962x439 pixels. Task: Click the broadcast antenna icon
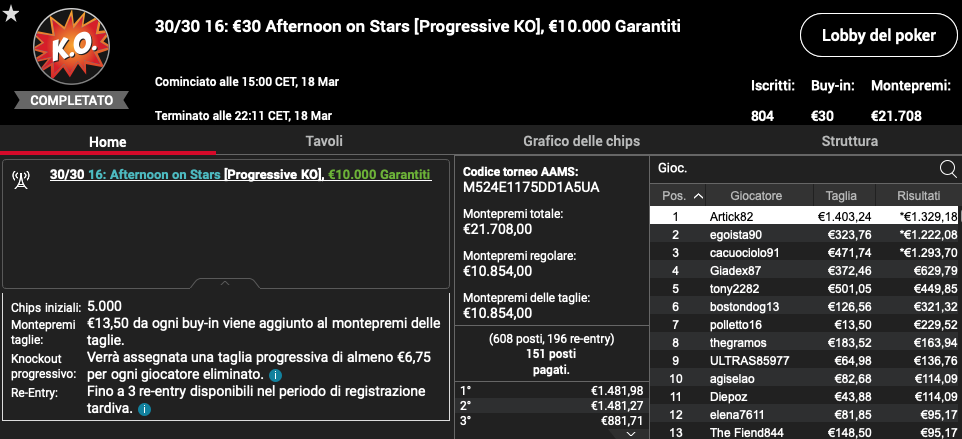(20, 180)
